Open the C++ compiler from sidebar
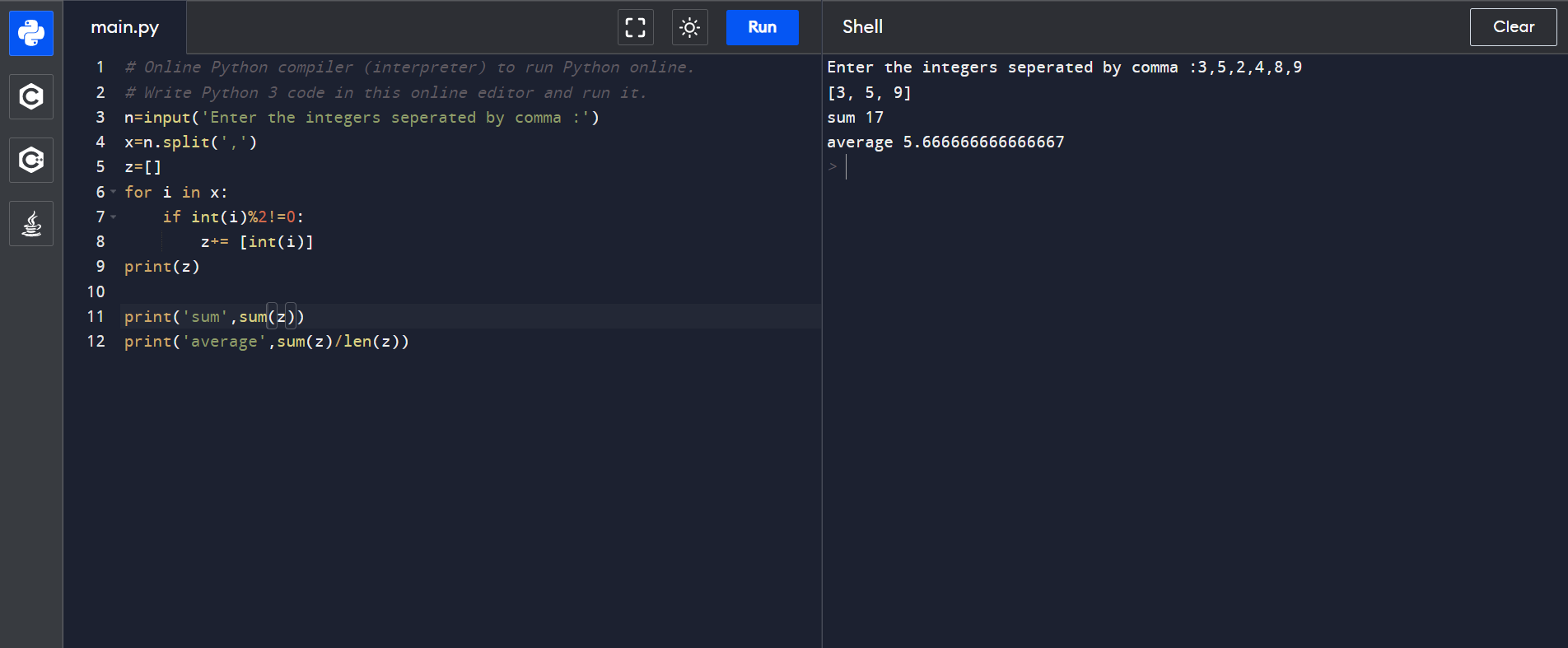This screenshot has width=1568, height=648. [x=31, y=160]
